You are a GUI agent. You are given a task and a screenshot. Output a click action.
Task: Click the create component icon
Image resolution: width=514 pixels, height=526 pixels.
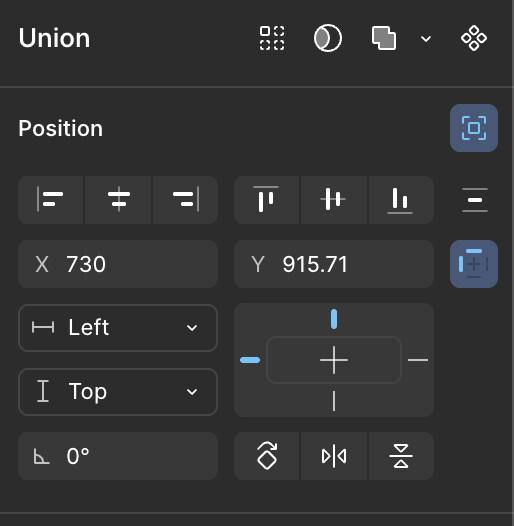[x=474, y=38]
